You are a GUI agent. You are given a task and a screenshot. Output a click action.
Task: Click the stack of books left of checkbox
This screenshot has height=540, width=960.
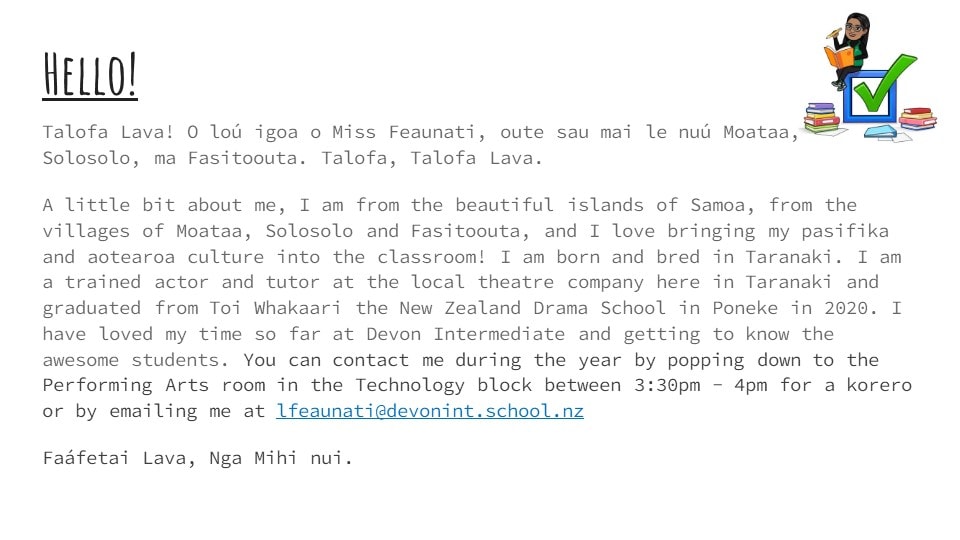(821, 118)
